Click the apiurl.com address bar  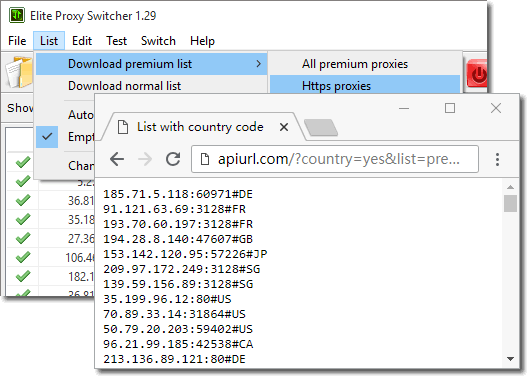pos(335,159)
